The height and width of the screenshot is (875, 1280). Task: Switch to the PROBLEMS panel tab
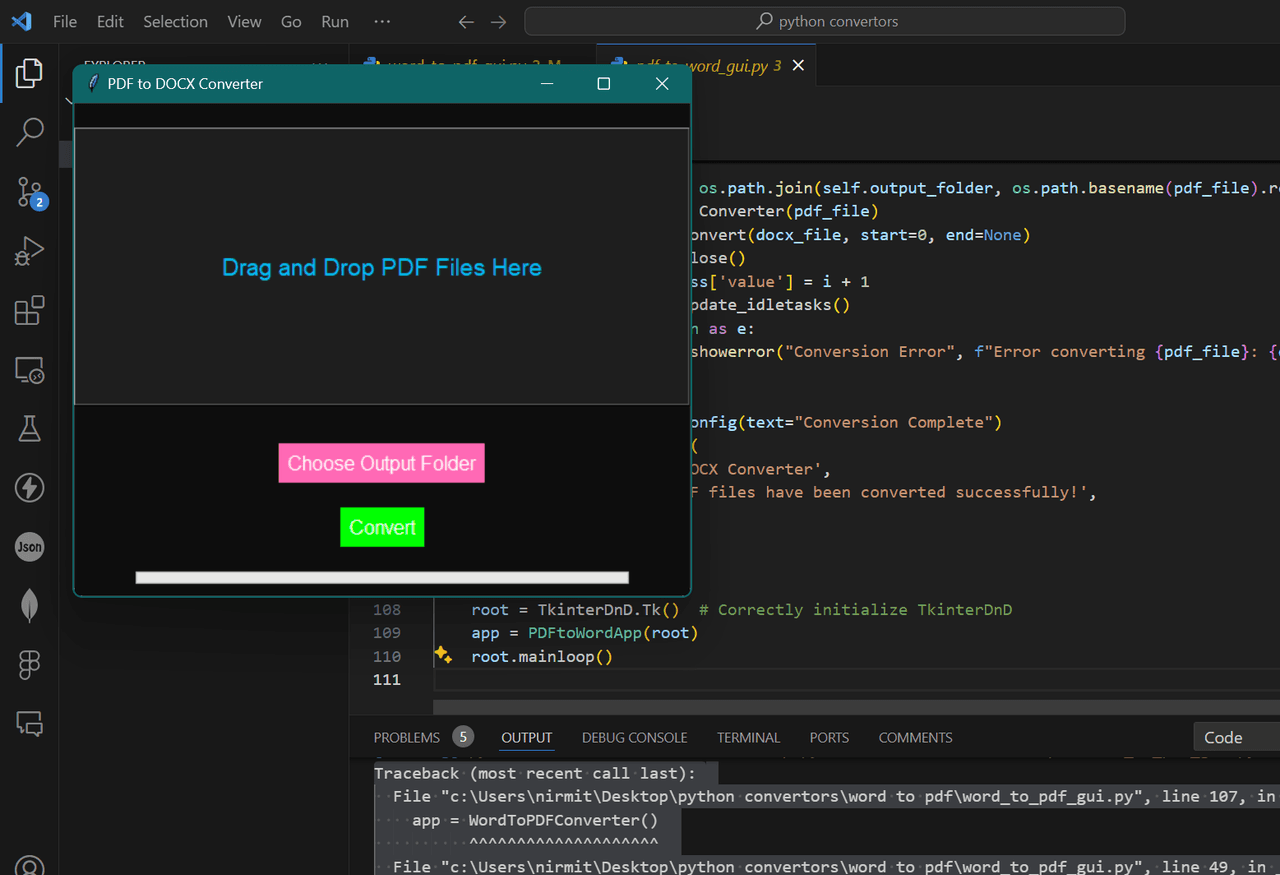[407, 737]
